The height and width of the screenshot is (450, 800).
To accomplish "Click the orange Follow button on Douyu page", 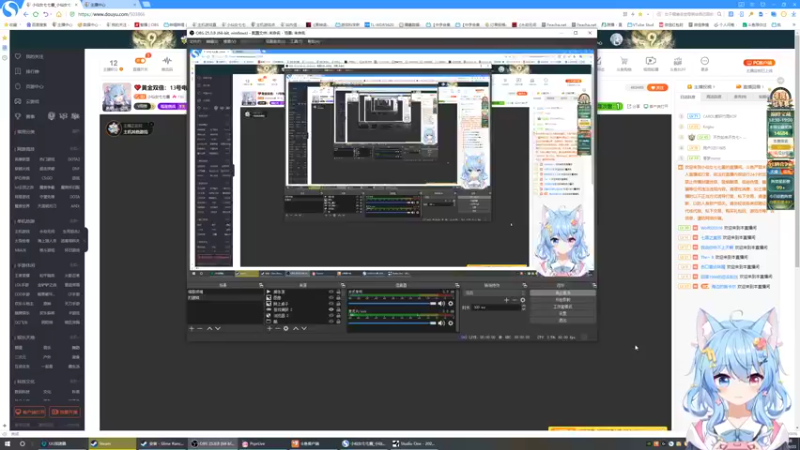I will (657, 87).
